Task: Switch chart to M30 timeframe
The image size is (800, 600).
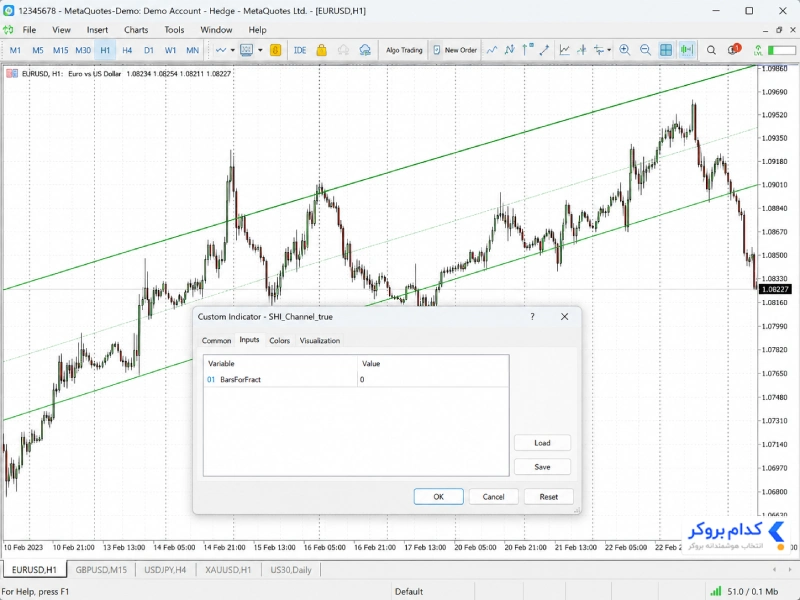Action: point(83,50)
